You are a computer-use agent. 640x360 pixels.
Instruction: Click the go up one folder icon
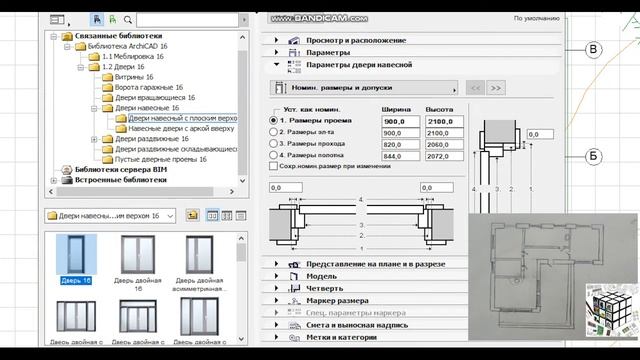click(x=192, y=215)
